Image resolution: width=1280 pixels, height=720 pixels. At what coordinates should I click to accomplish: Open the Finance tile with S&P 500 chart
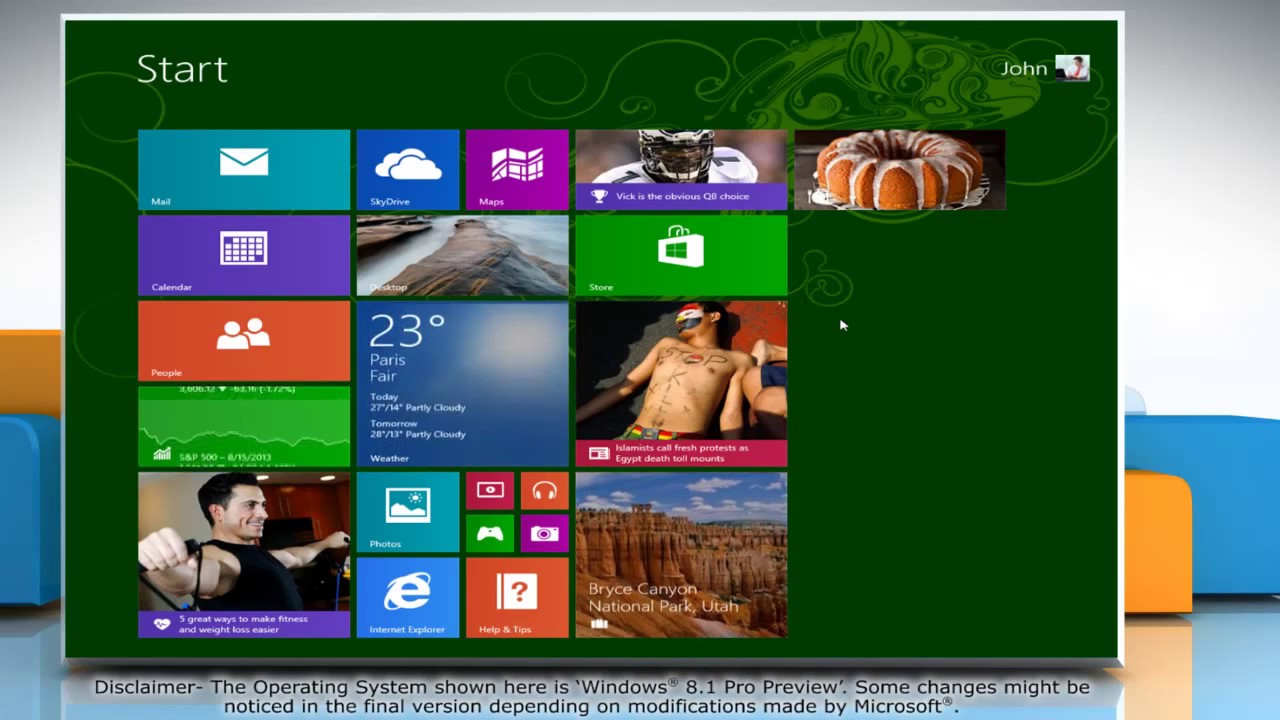coord(244,427)
